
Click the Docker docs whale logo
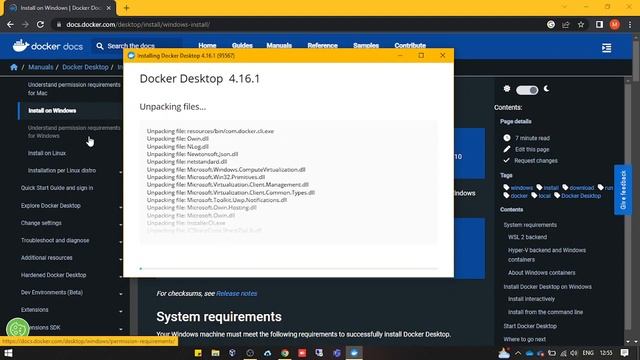pos(47,46)
